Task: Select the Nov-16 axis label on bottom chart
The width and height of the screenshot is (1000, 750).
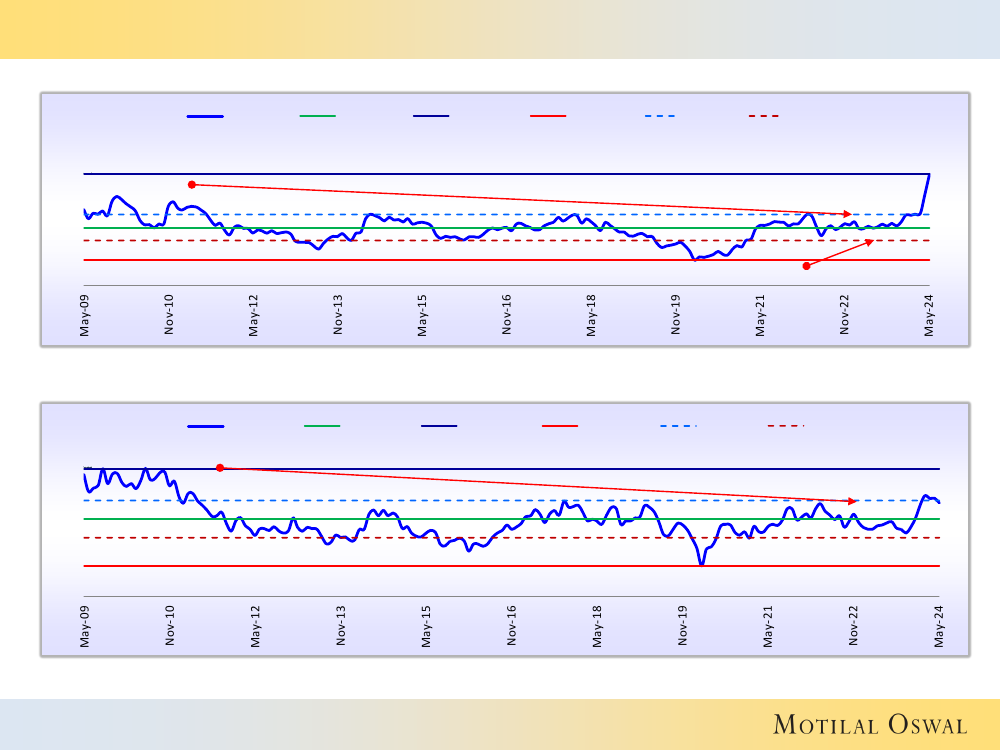Action: pos(512,626)
